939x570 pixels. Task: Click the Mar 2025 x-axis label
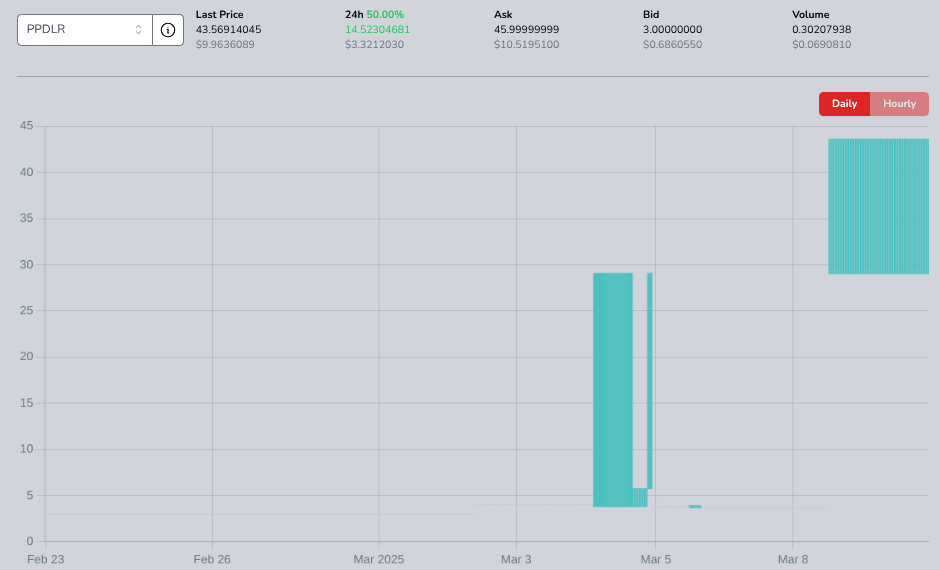click(x=378, y=559)
